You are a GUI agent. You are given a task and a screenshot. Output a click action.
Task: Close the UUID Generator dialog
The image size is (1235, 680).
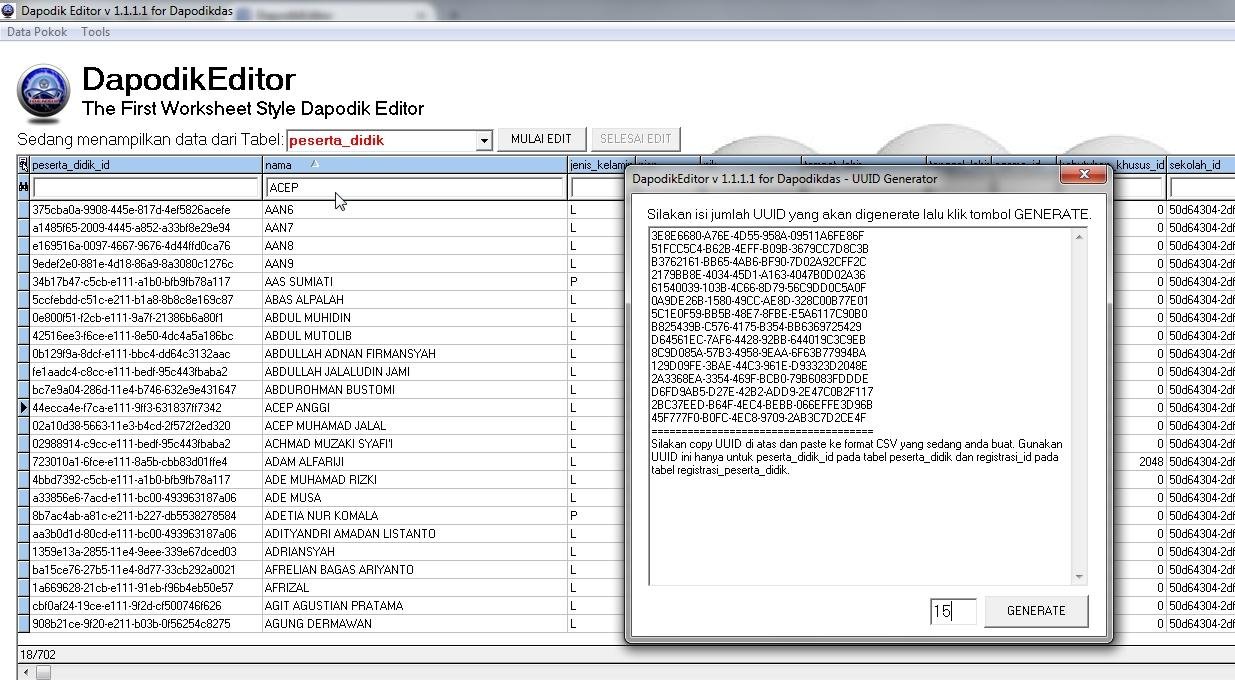pyautogui.click(x=1084, y=175)
